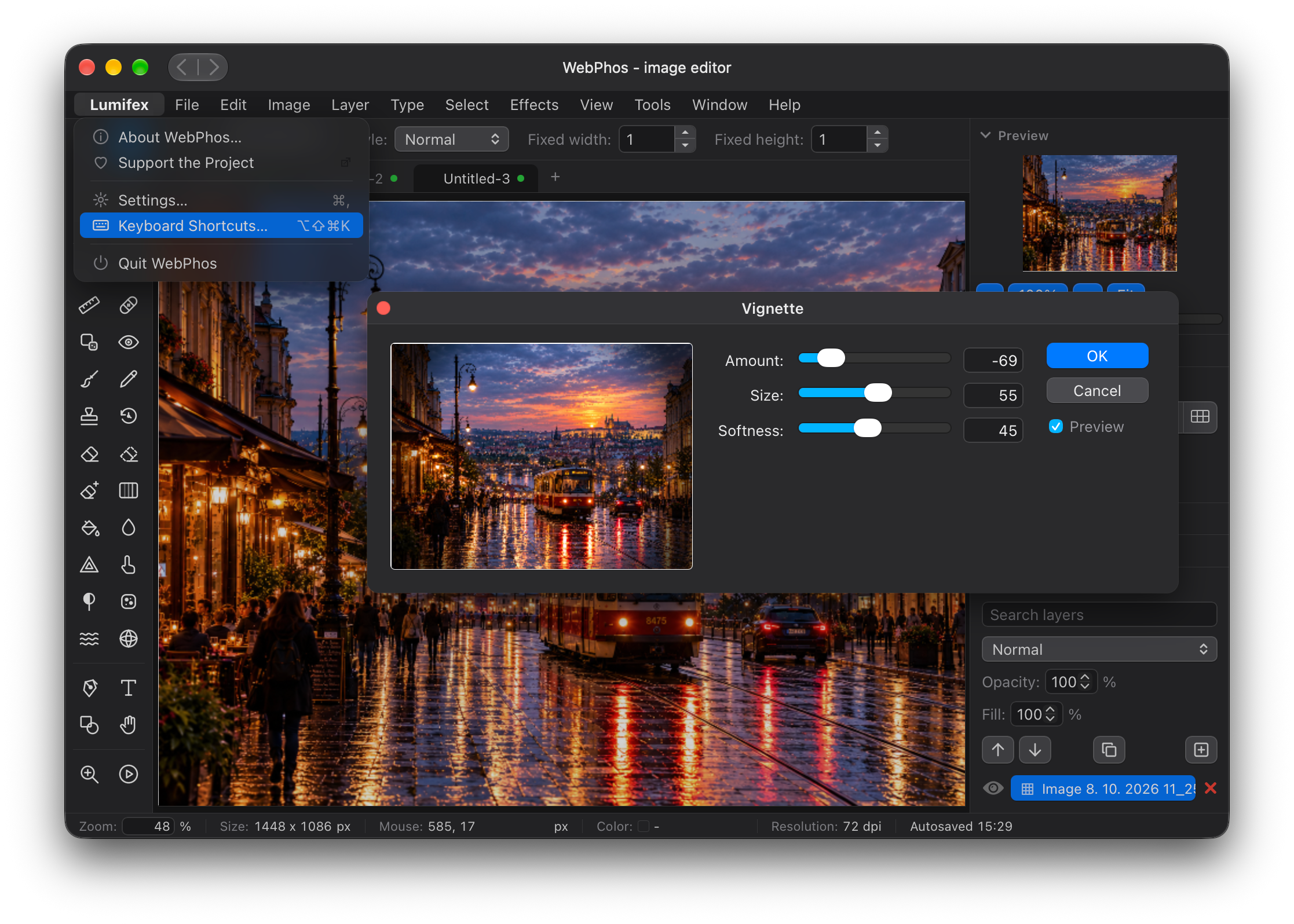The height and width of the screenshot is (924, 1294).
Task: Choose Keyboard Shortcuts… menu item
Action: point(221,226)
